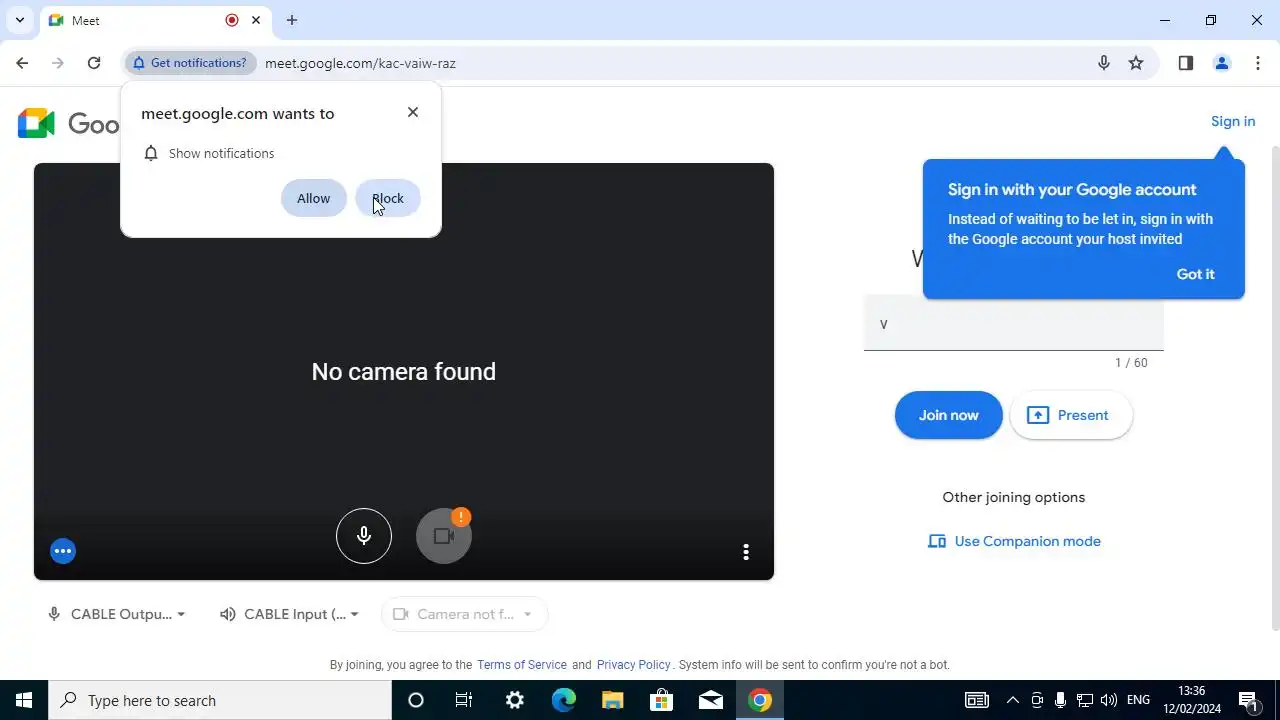1280x720 pixels.
Task: Expand the CABLE Input speaker dropdown
Action: point(290,614)
